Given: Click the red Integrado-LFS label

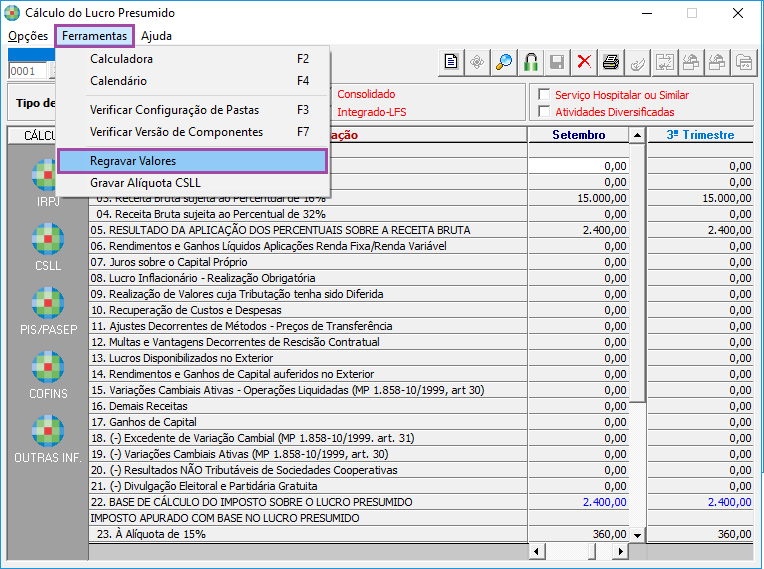Looking at the screenshot, I should (x=372, y=112).
